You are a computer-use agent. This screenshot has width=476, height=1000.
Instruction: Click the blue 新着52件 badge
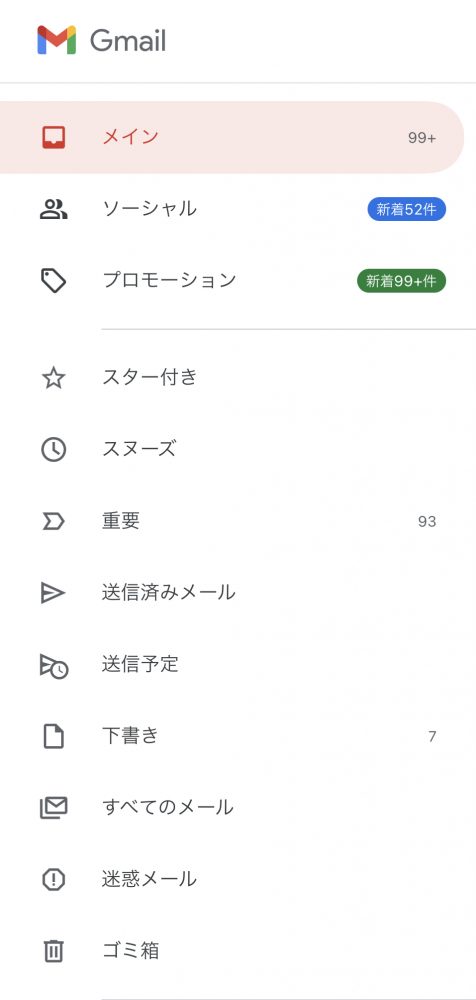406,209
